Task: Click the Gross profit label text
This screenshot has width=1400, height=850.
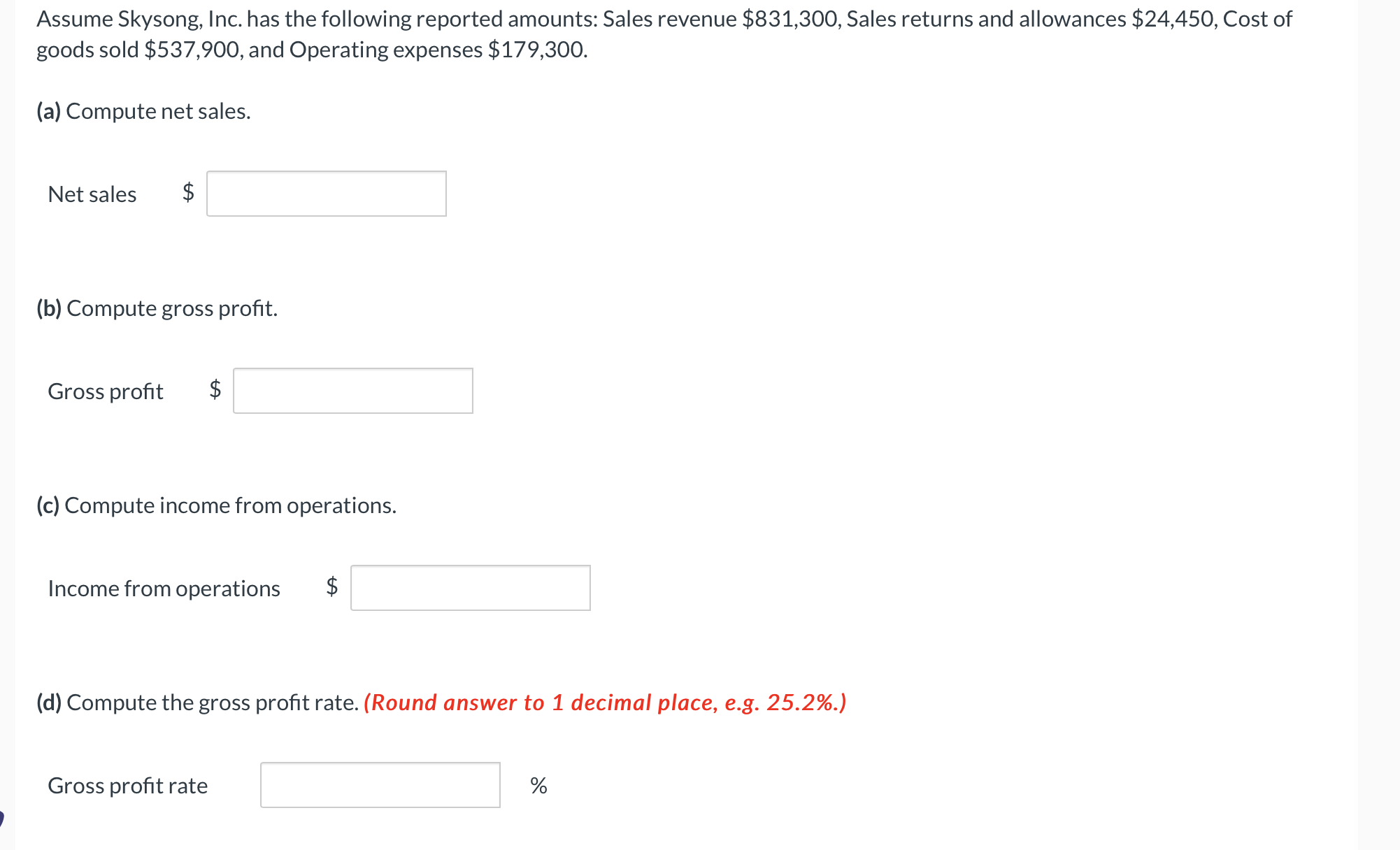Action: tap(105, 390)
